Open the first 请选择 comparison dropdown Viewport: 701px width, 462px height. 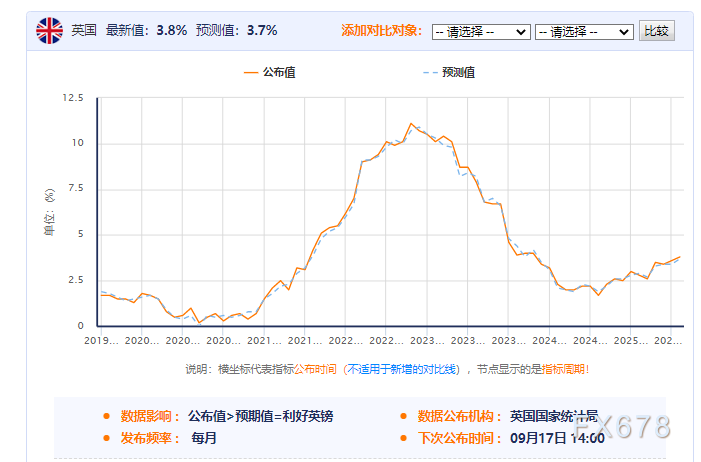[480, 32]
